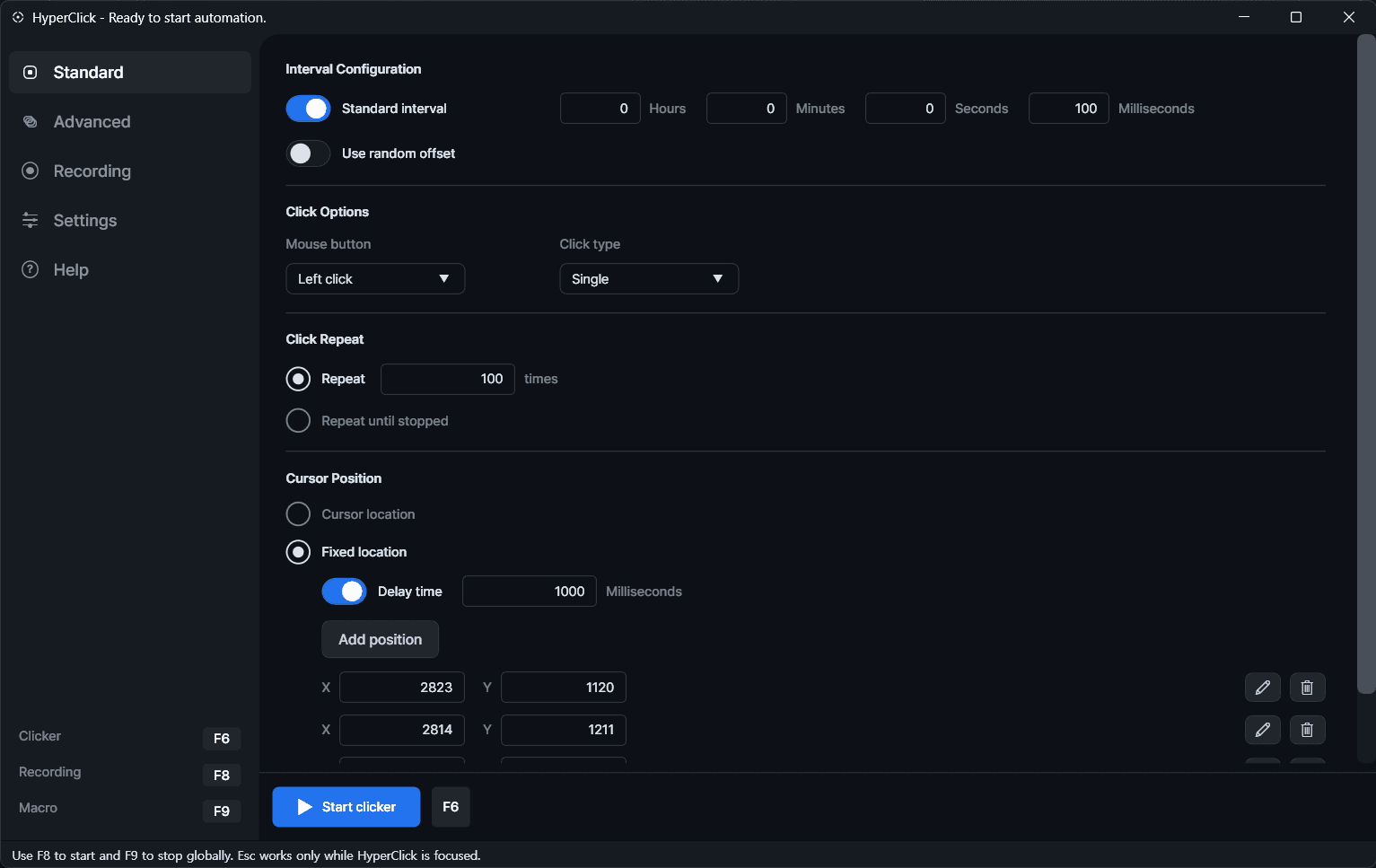Open the Mouse button dropdown

click(375, 278)
